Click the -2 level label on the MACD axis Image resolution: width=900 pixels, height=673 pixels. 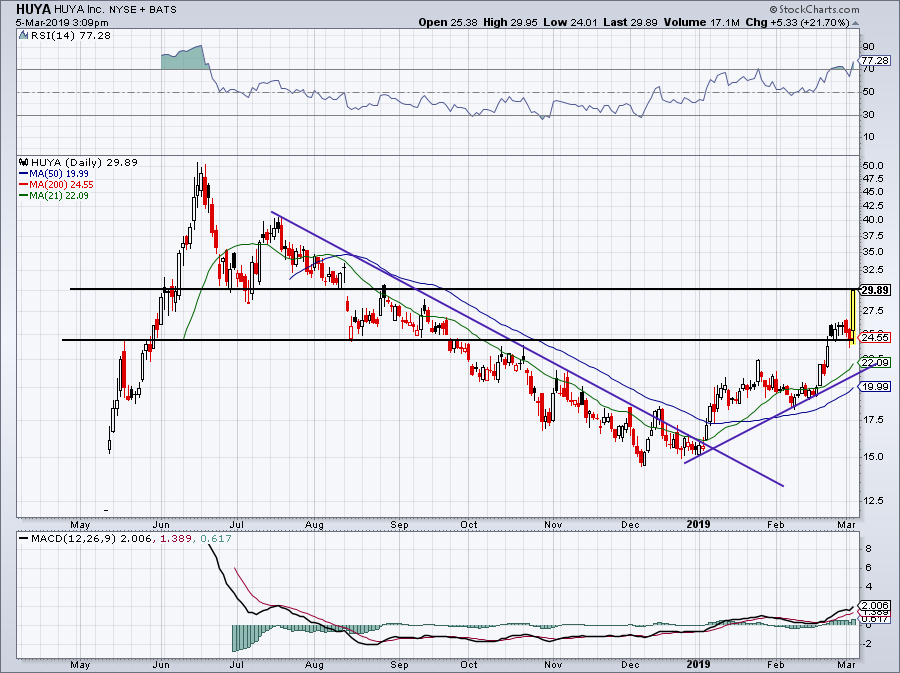pyautogui.click(x=867, y=644)
